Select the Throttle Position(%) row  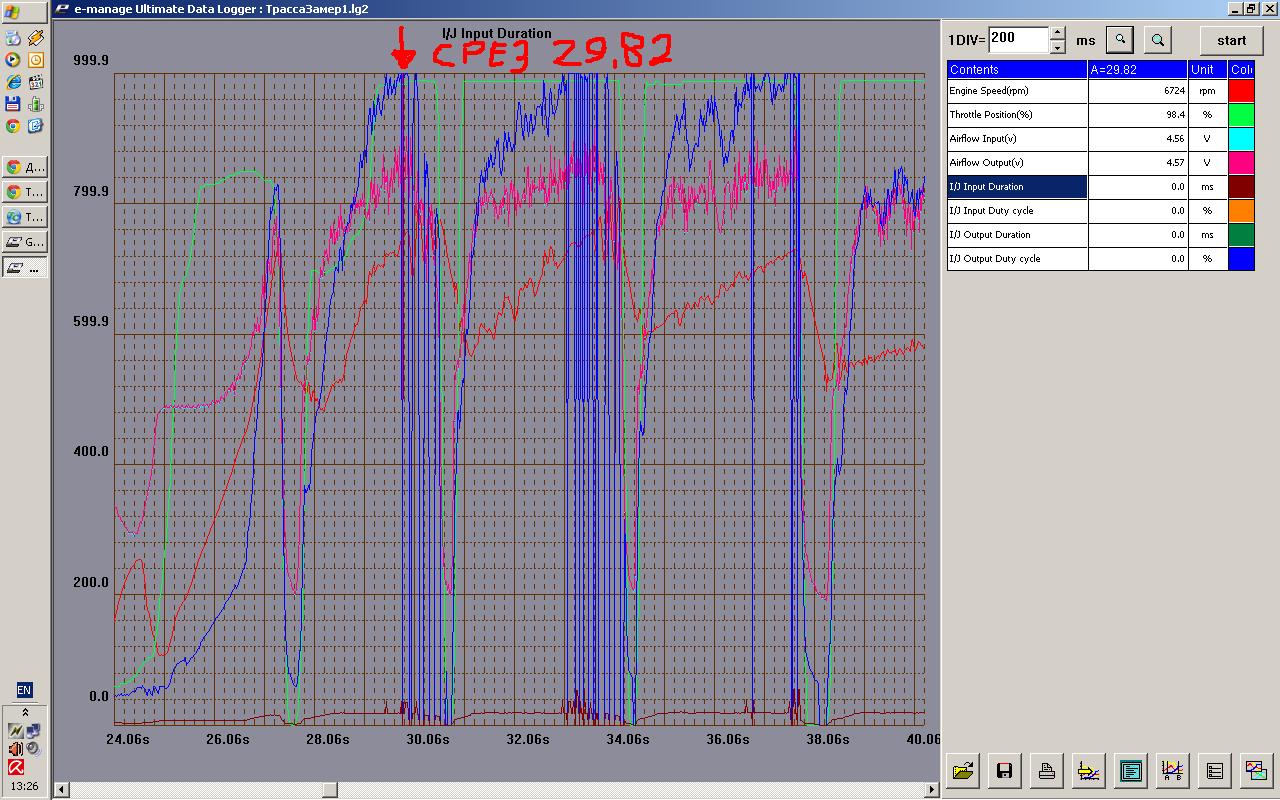point(1017,115)
